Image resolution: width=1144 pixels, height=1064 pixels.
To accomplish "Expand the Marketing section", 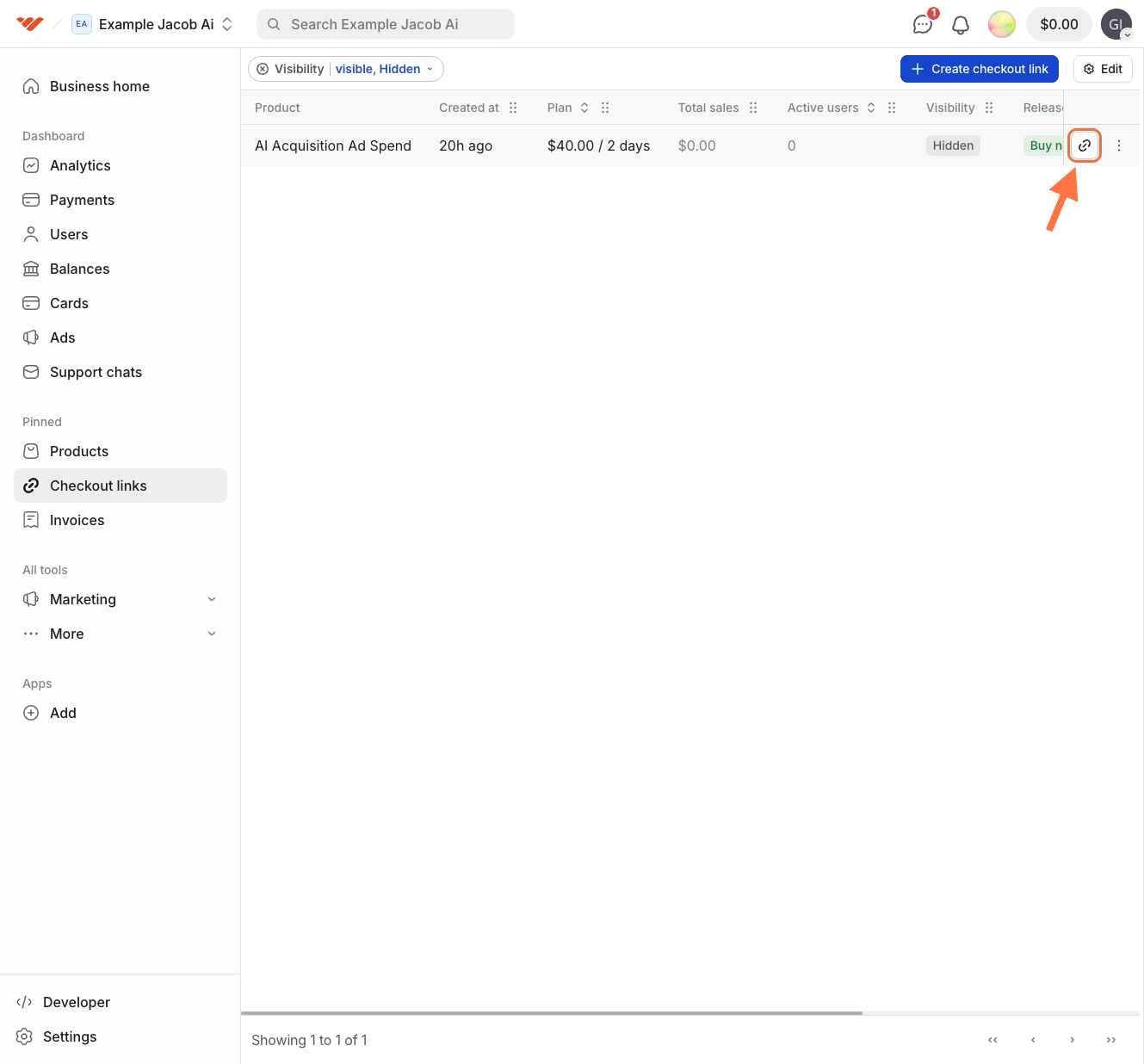I will point(121,599).
